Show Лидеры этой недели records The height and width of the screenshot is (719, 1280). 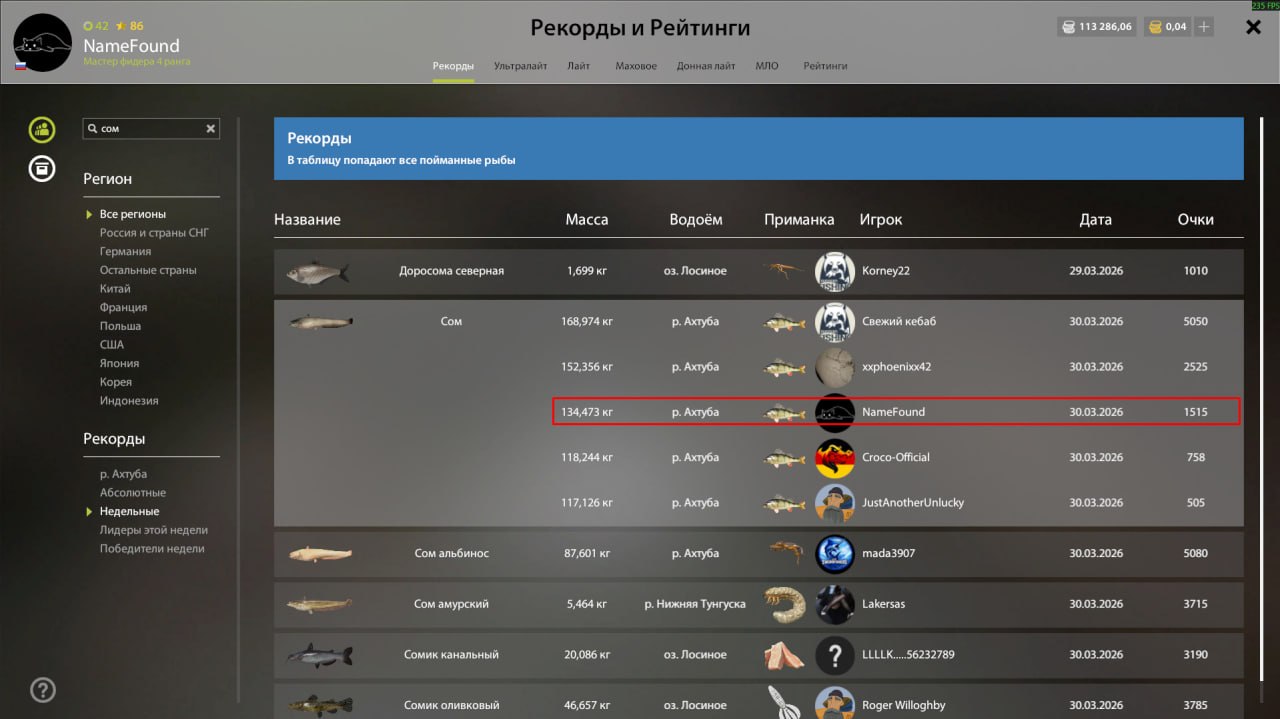[154, 530]
